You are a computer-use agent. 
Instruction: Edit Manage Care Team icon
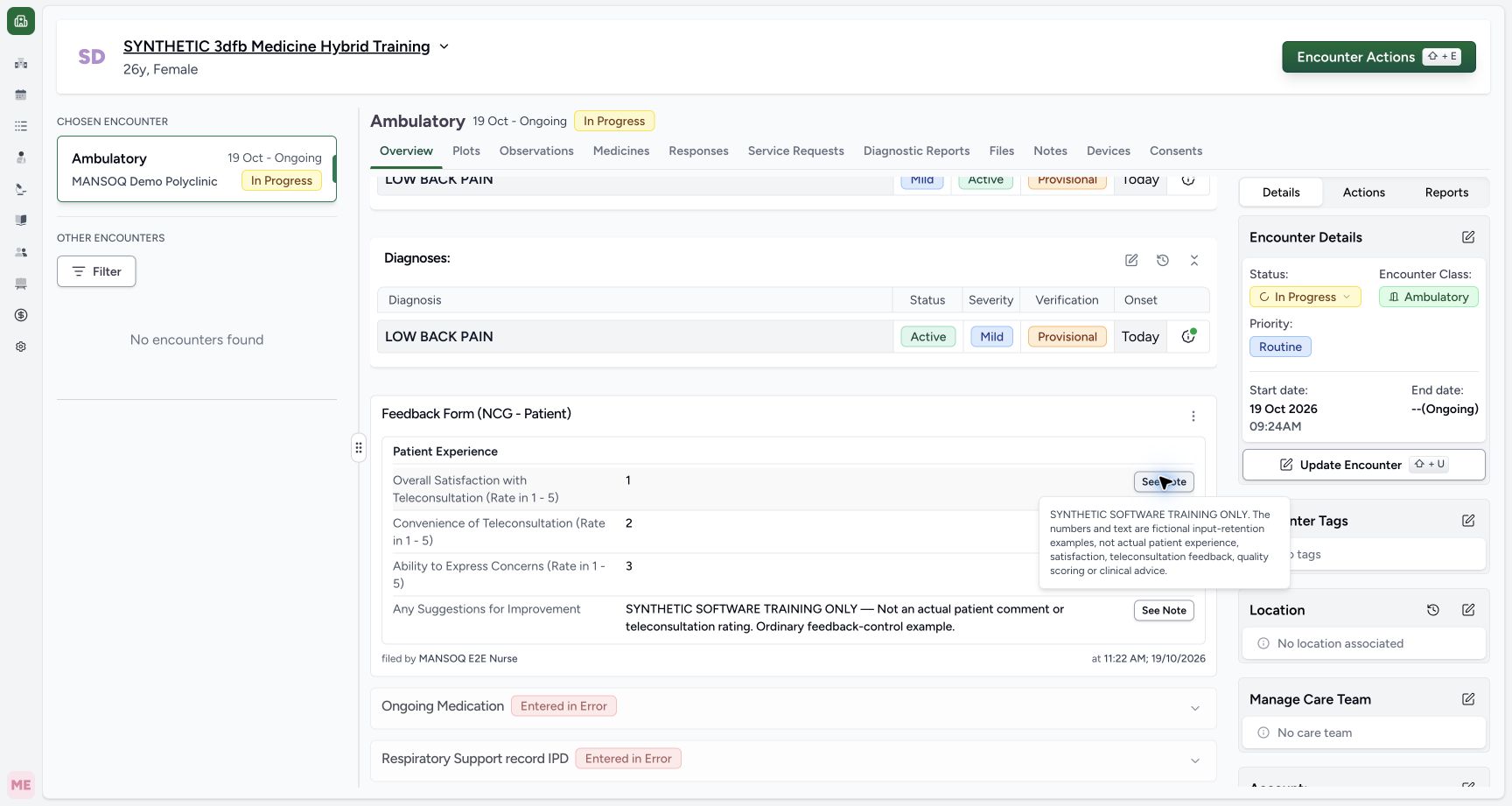pyautogui.click(x=1468, y=699)
